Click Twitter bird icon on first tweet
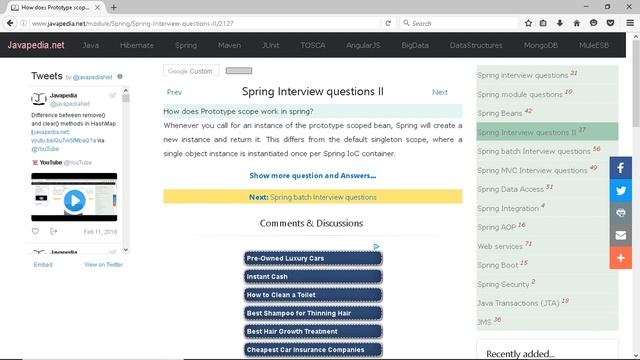Image resolution: width=640 pixels, height=360 pixels. [x=112, y=96]
